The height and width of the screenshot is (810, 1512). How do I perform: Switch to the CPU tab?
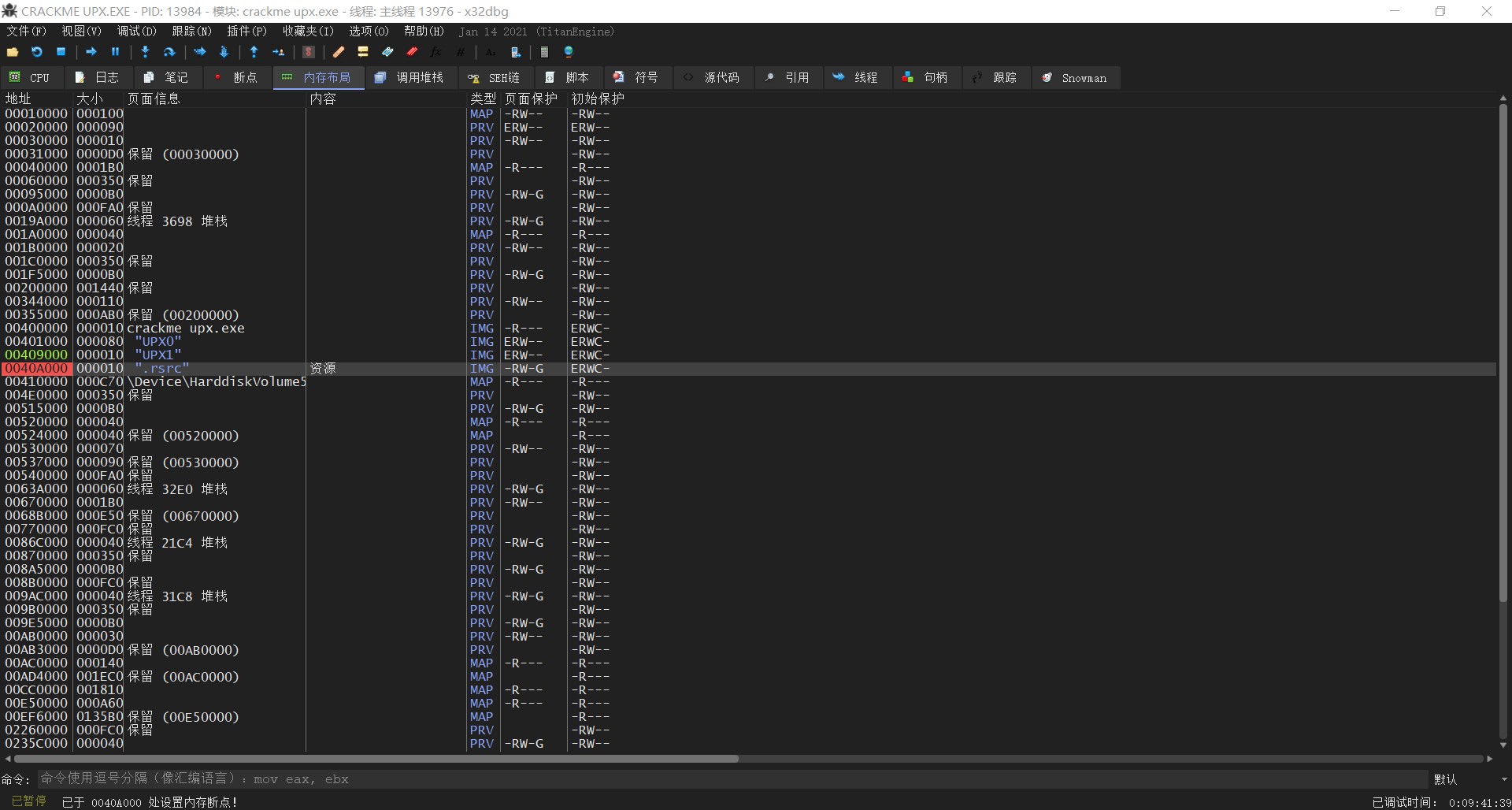pos(30,77)
